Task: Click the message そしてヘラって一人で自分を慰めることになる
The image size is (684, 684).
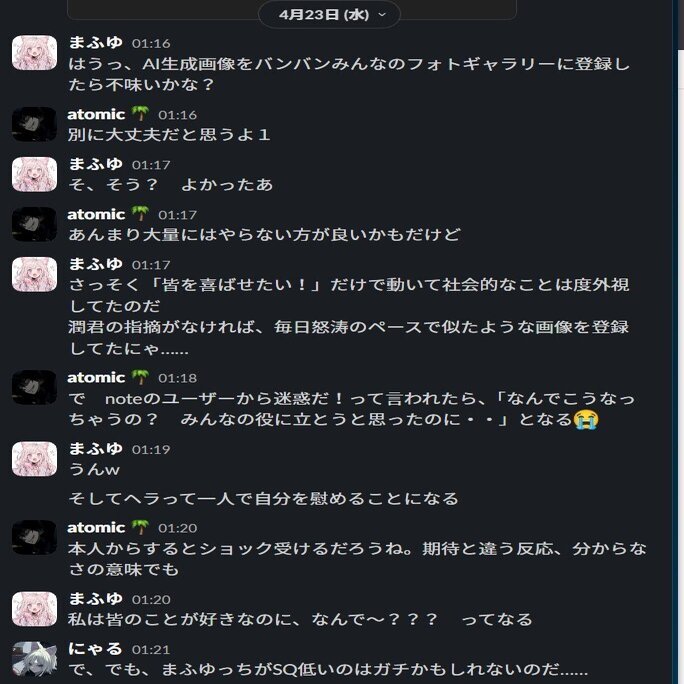Action: pyautogui.click(x=263, y=499)
